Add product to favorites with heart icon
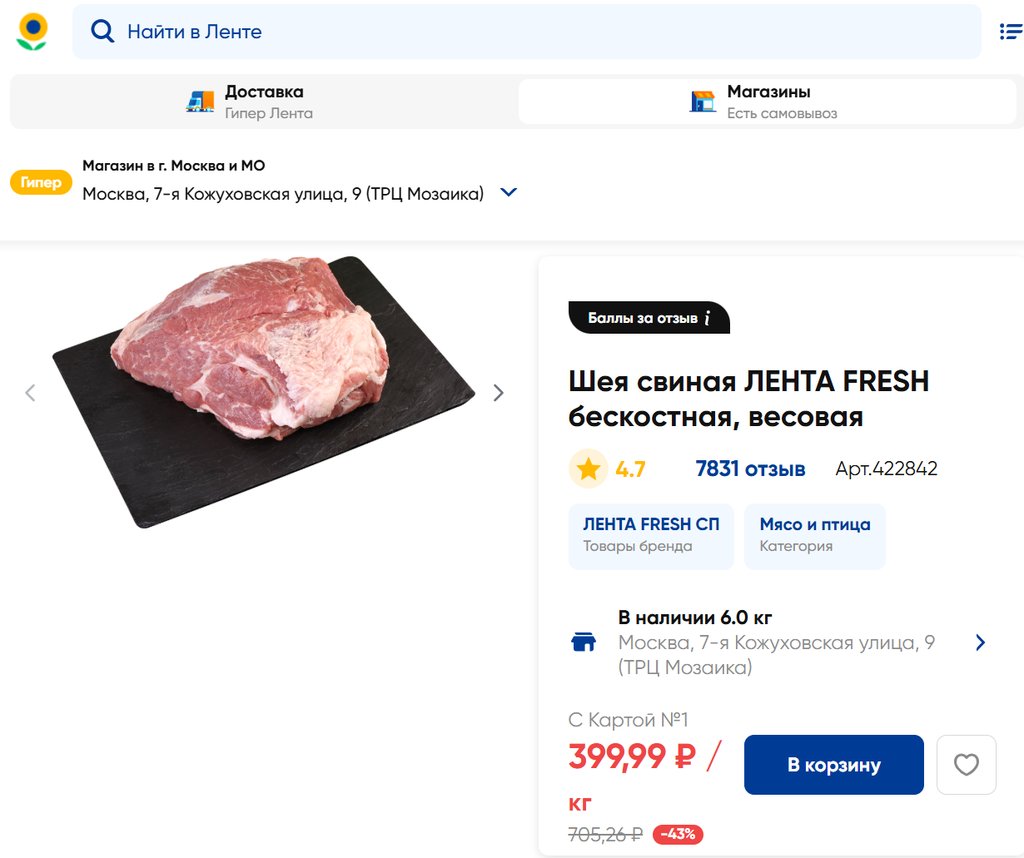 click(x=966, y=765)
